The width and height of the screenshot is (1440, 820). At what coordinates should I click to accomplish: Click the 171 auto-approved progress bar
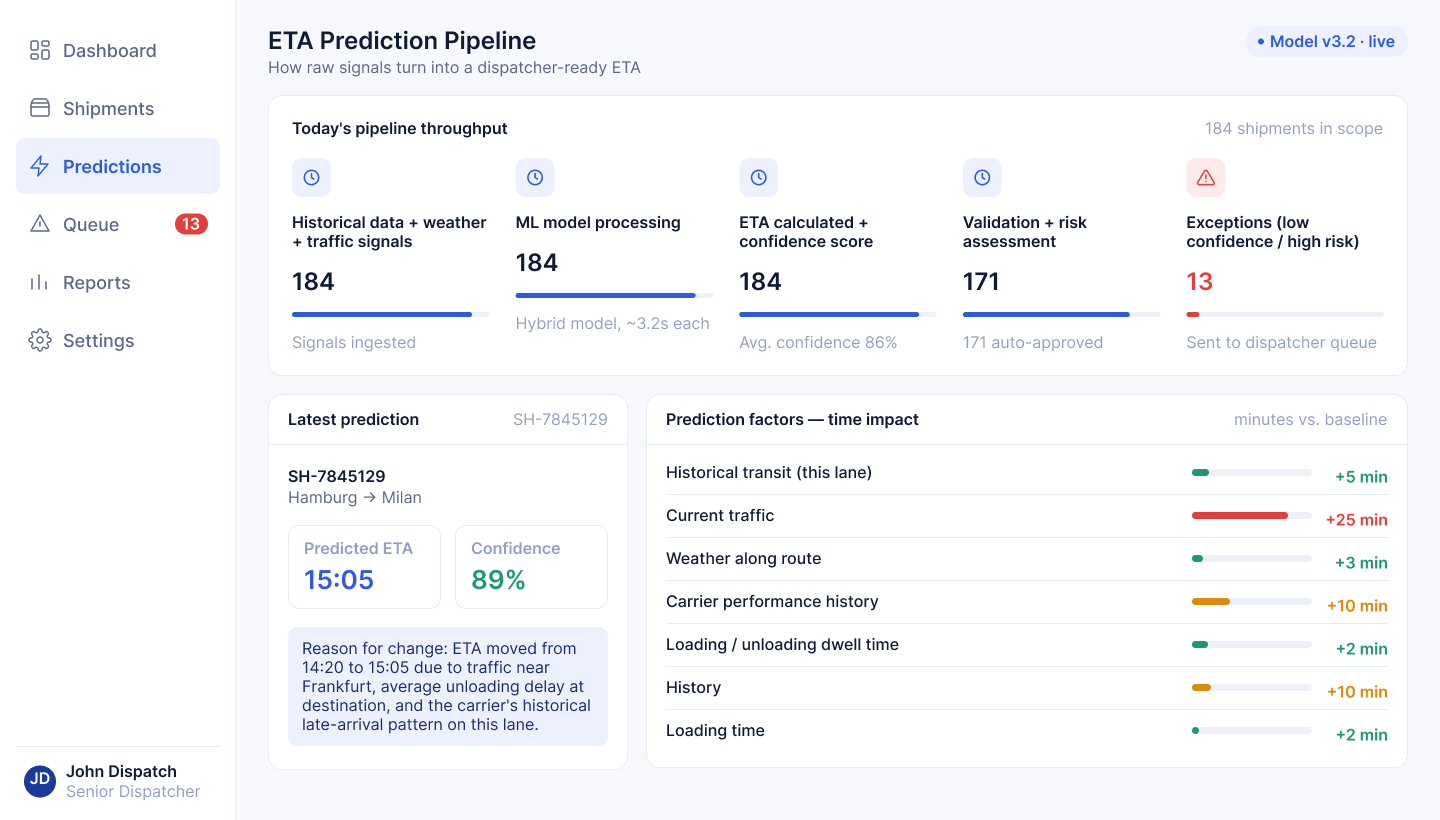point(1061,314)
